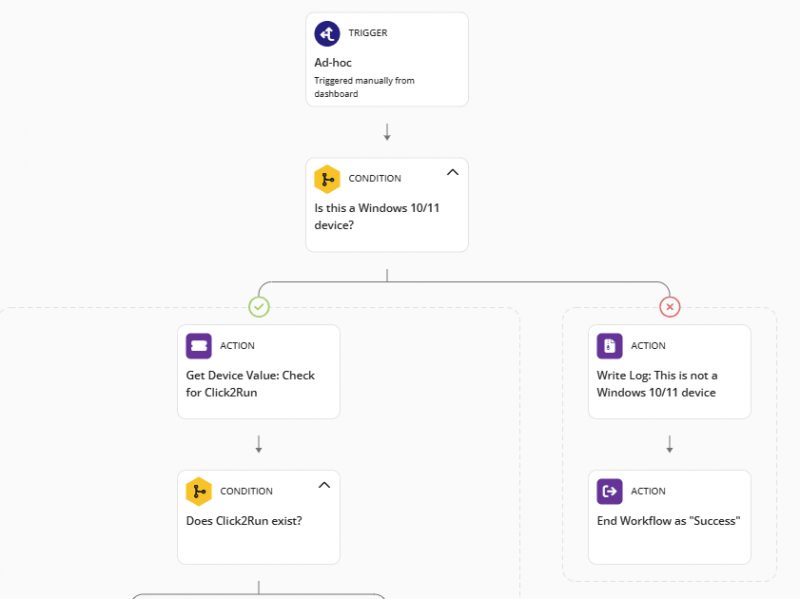Click 'End Workflow as "Success"' text

668,521
